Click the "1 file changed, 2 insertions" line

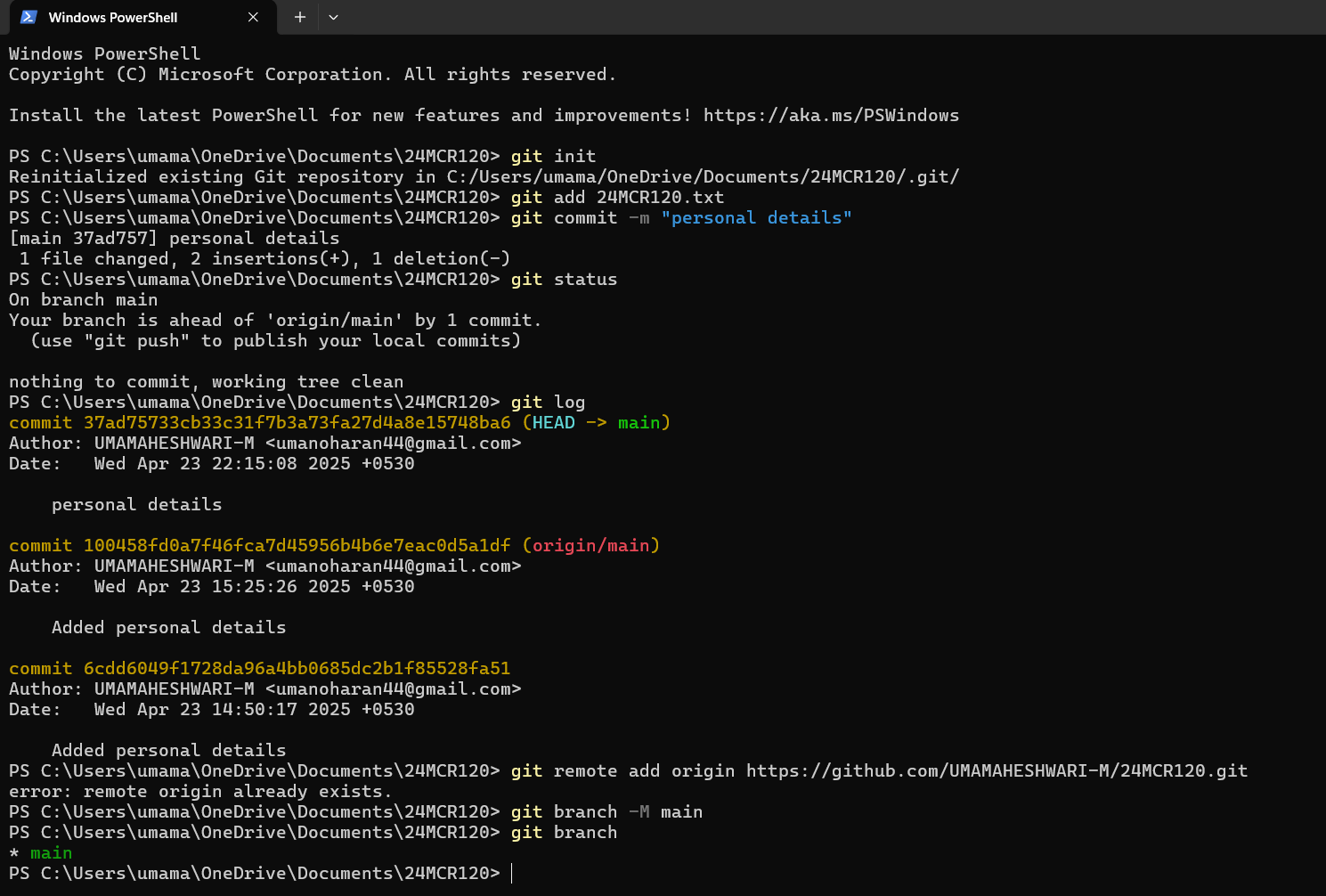(265, 258)
